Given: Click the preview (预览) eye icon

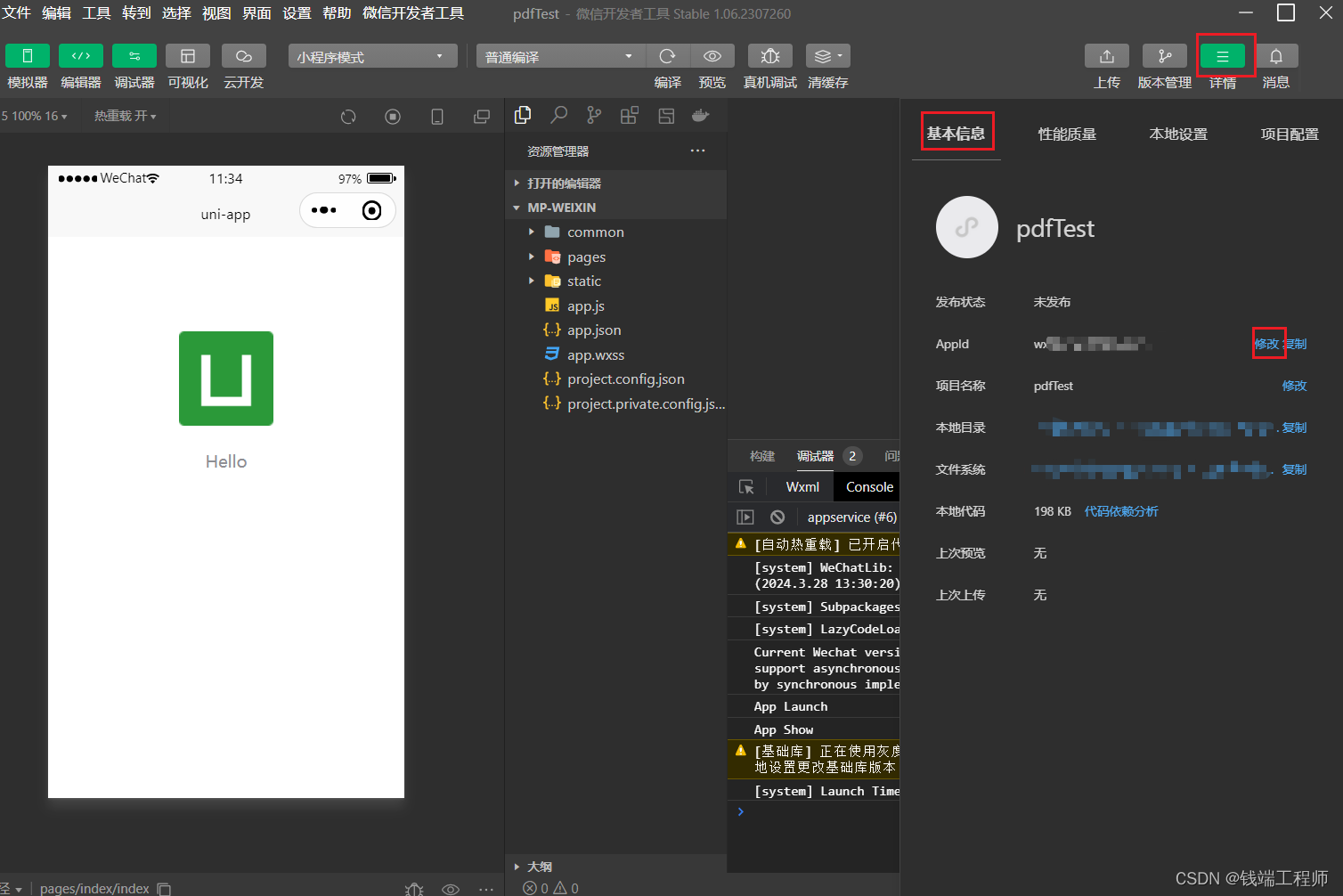Looking at the screenshot, I should pyautogui.click(x=712, y=56).
